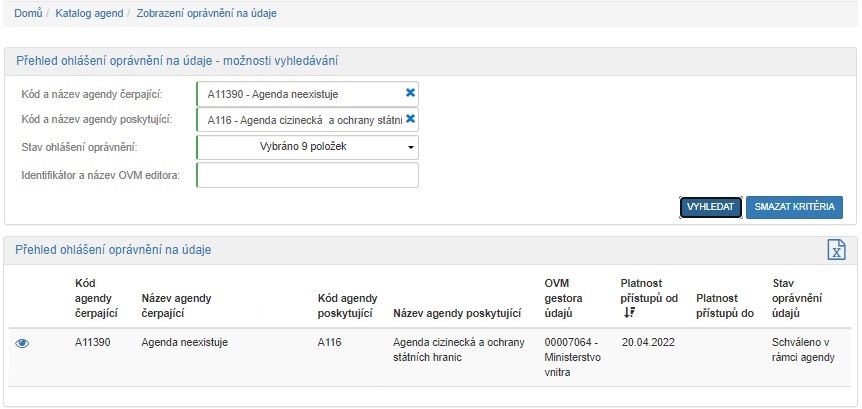Click the SMAZAT KRITÉRIA button

pyautogui.click(x=794, y=207)
